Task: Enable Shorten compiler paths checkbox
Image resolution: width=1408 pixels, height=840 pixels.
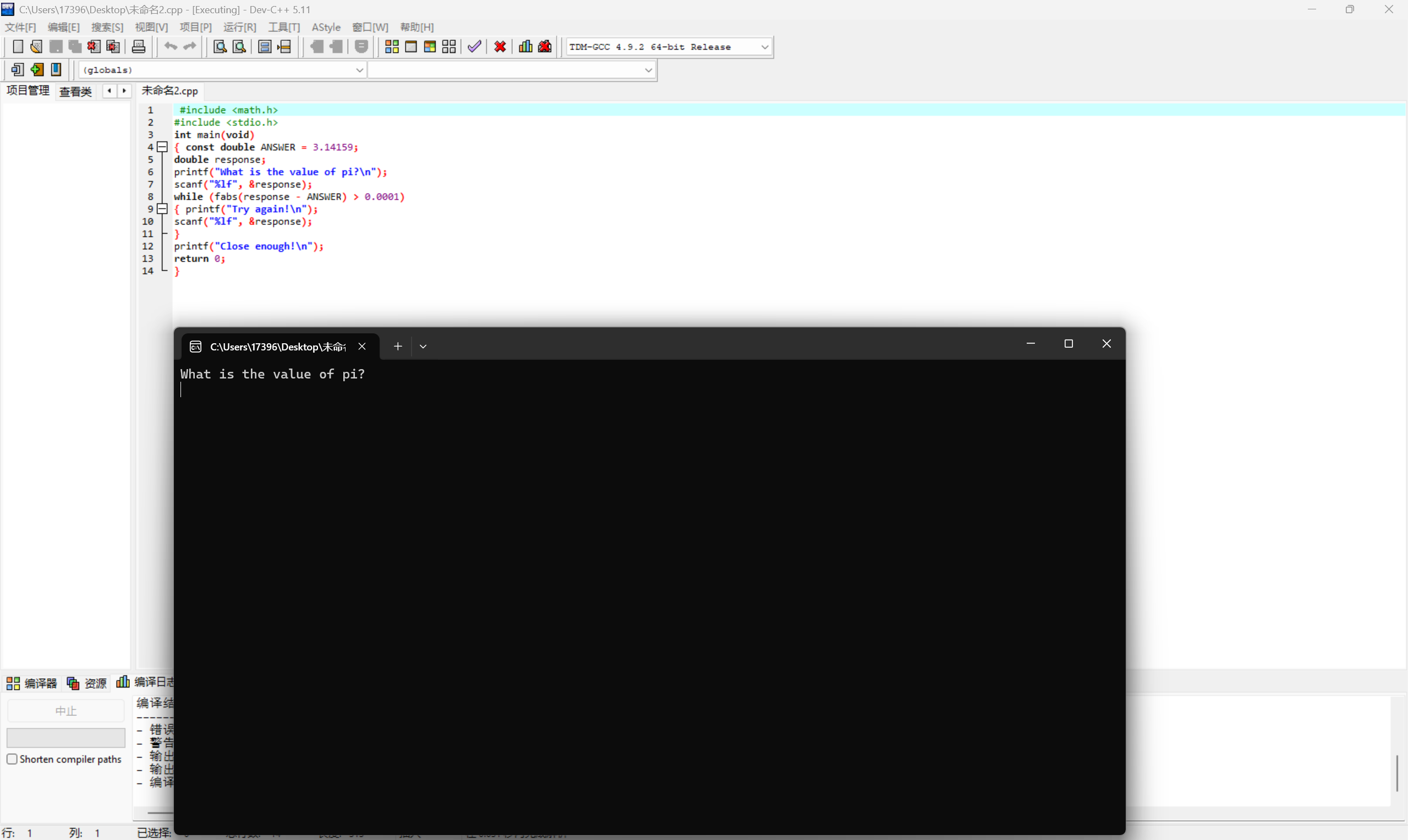Action: click(x=12, y=759)
